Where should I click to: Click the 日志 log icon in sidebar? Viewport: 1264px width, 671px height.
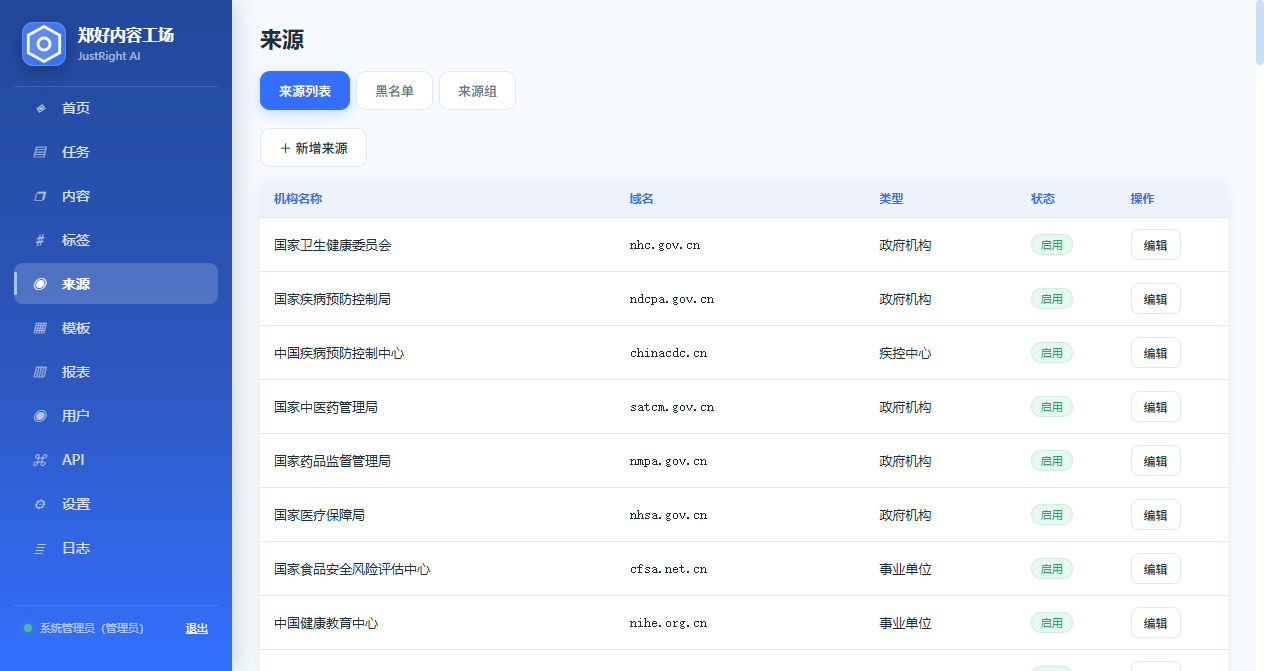[40, 548]
